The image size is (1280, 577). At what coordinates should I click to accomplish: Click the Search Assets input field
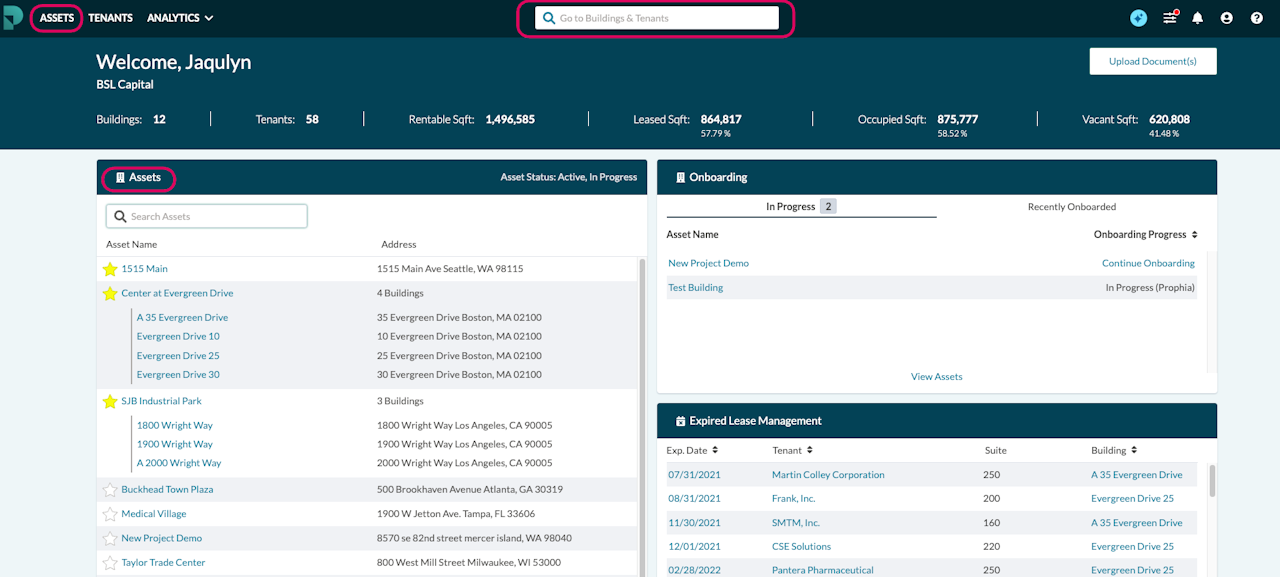[x=207, y=216]
